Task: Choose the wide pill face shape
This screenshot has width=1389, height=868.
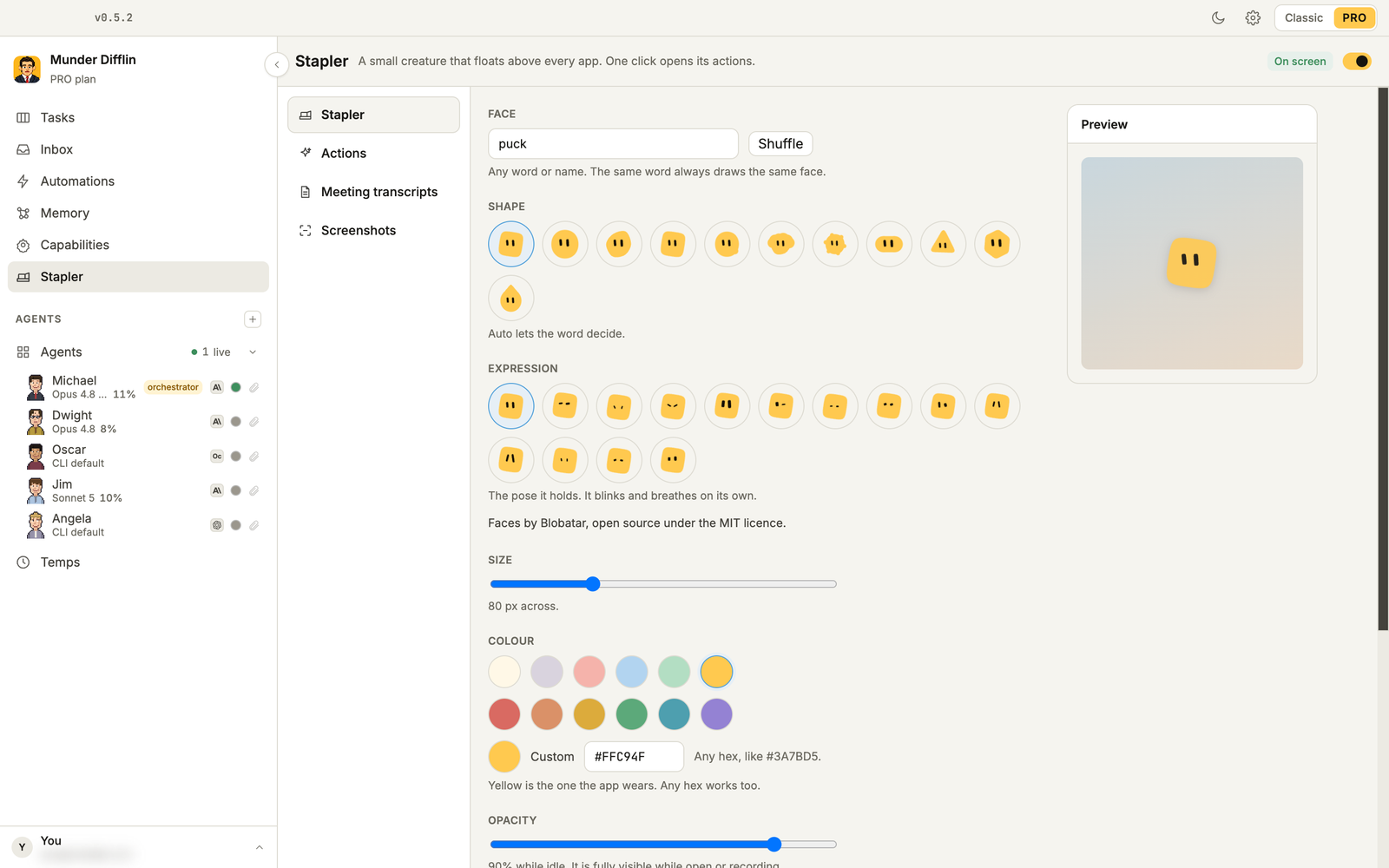Action: (889, 244)
